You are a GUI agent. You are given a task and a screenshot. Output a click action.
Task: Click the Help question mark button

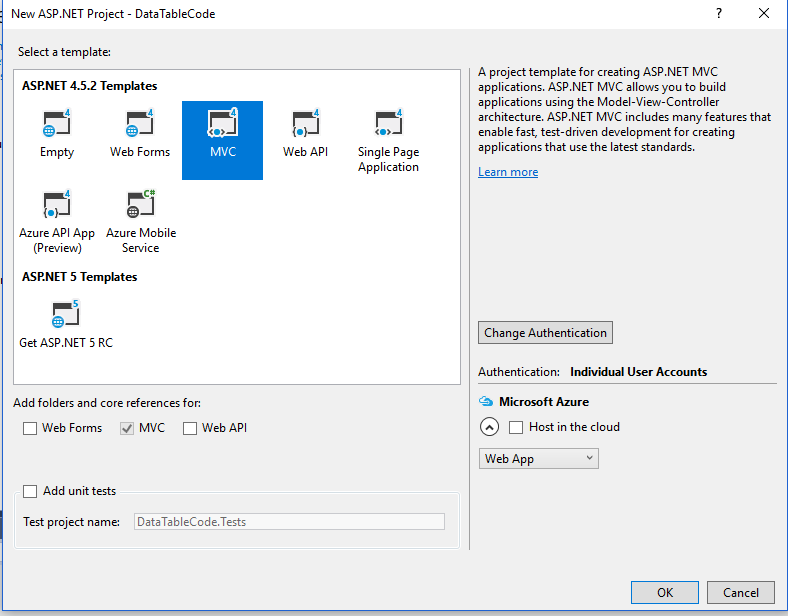(691, 13)
